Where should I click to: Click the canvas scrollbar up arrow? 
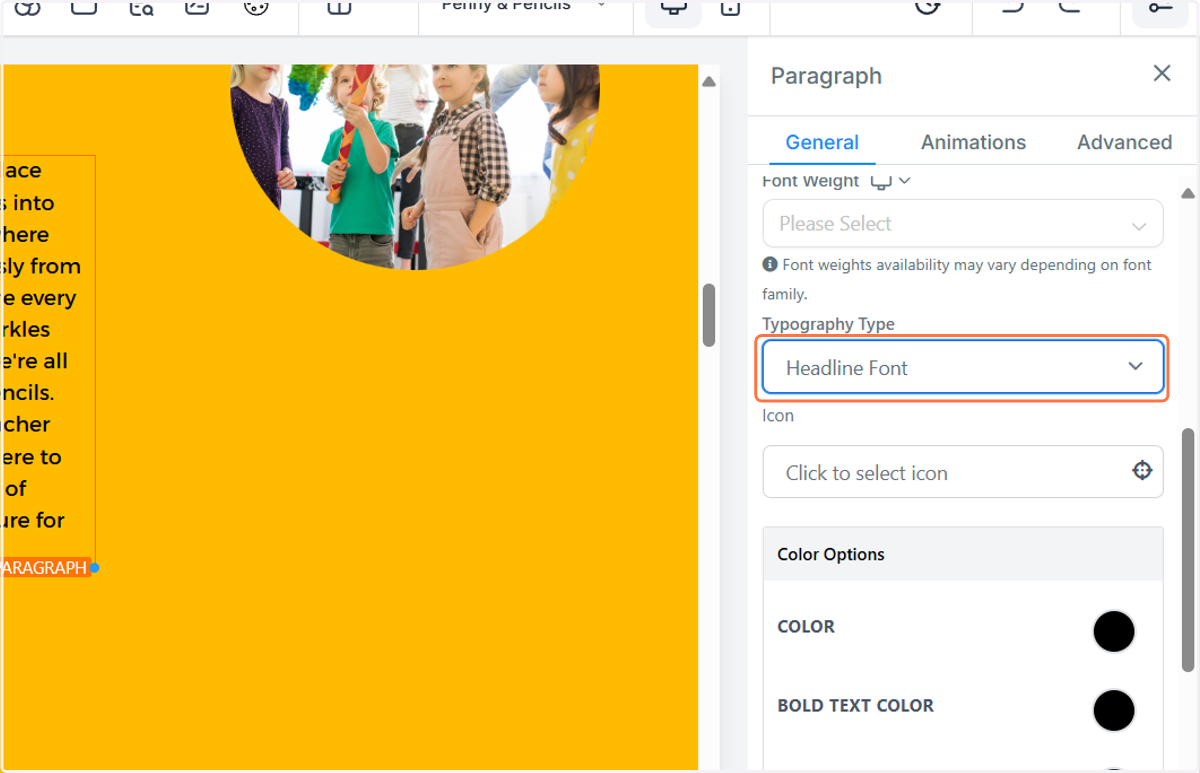click(x=709, y=82)
